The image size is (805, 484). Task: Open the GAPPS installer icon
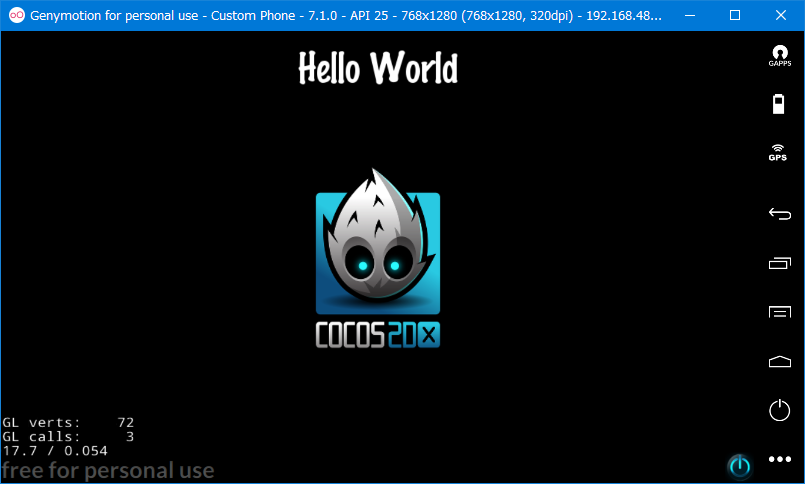click(779, 56)
